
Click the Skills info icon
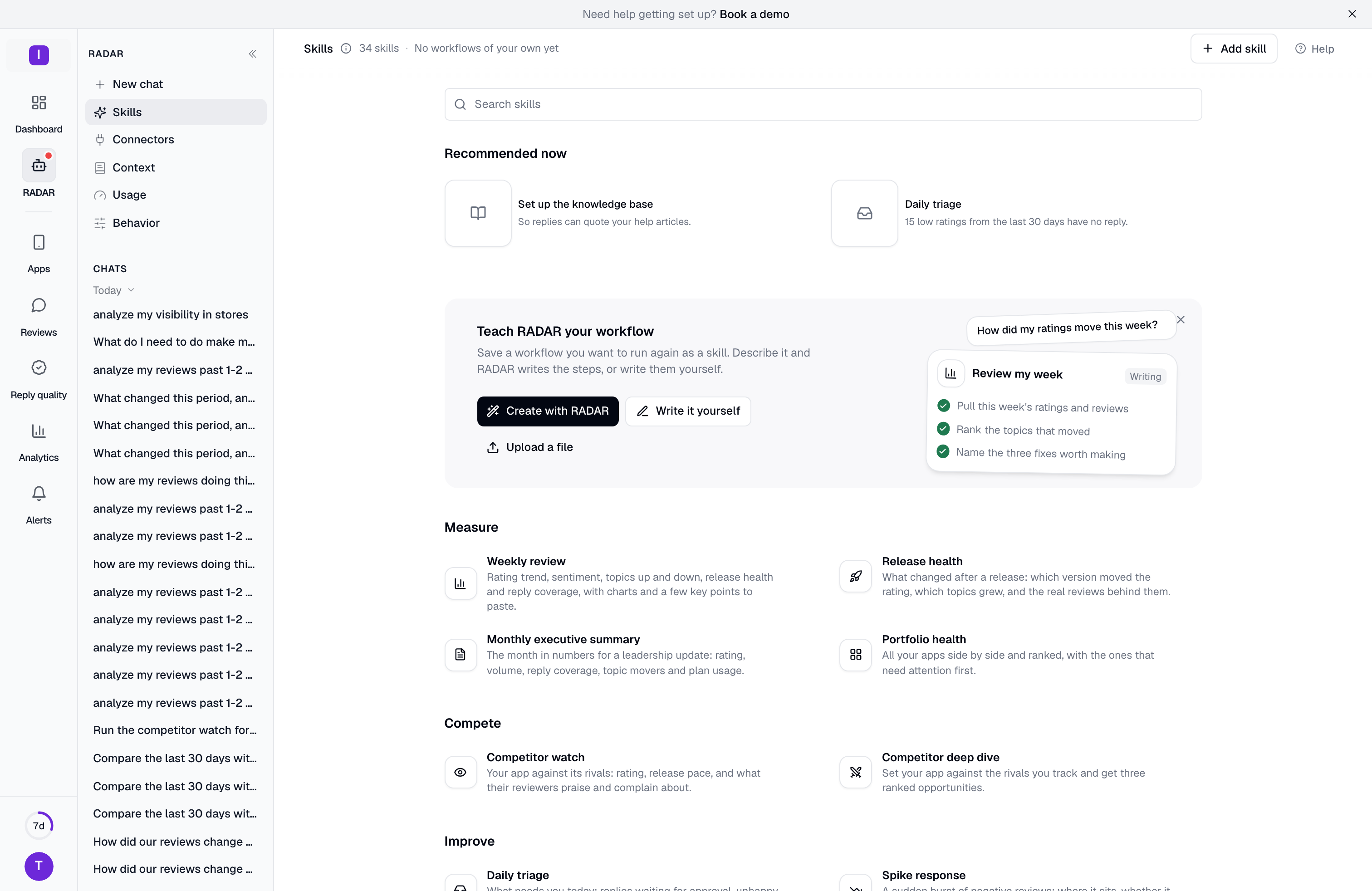(x=346, y=49)
